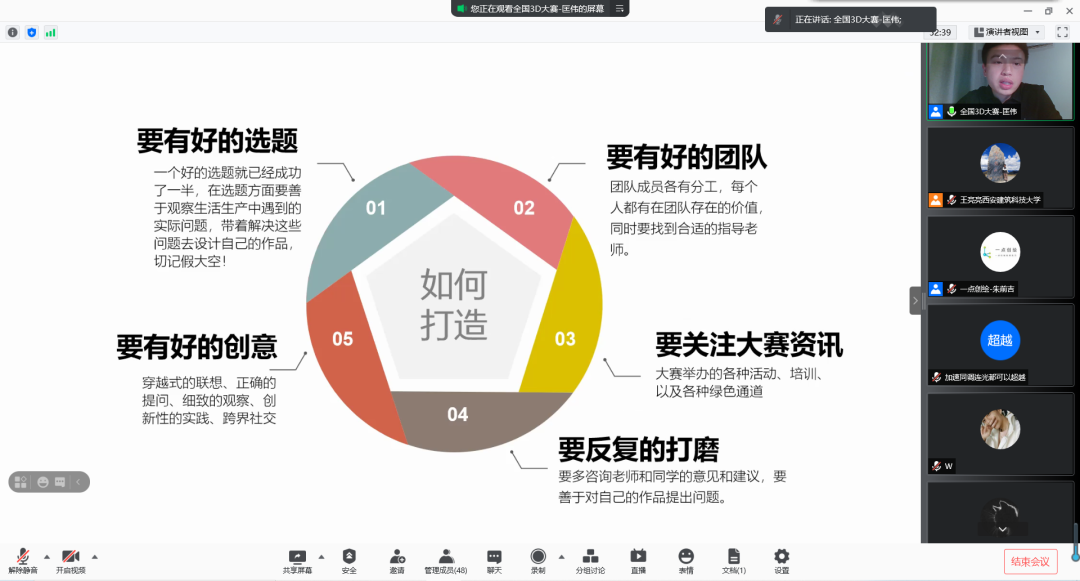Open the 聊天 chat panel
Image resolution: width=1080 pixels, height=581 pixels.
click(x=494, y=559)
